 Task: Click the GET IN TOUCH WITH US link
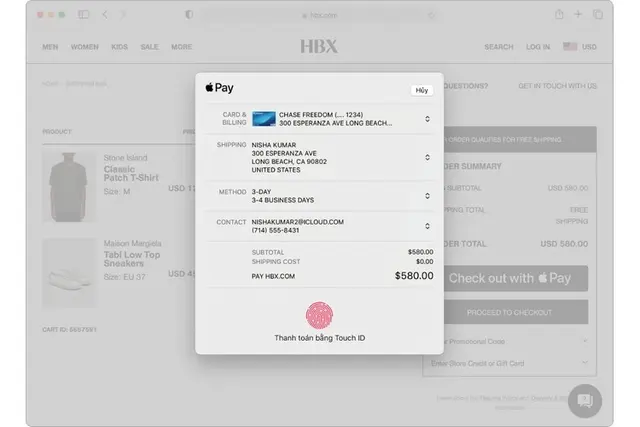(558, 86)
